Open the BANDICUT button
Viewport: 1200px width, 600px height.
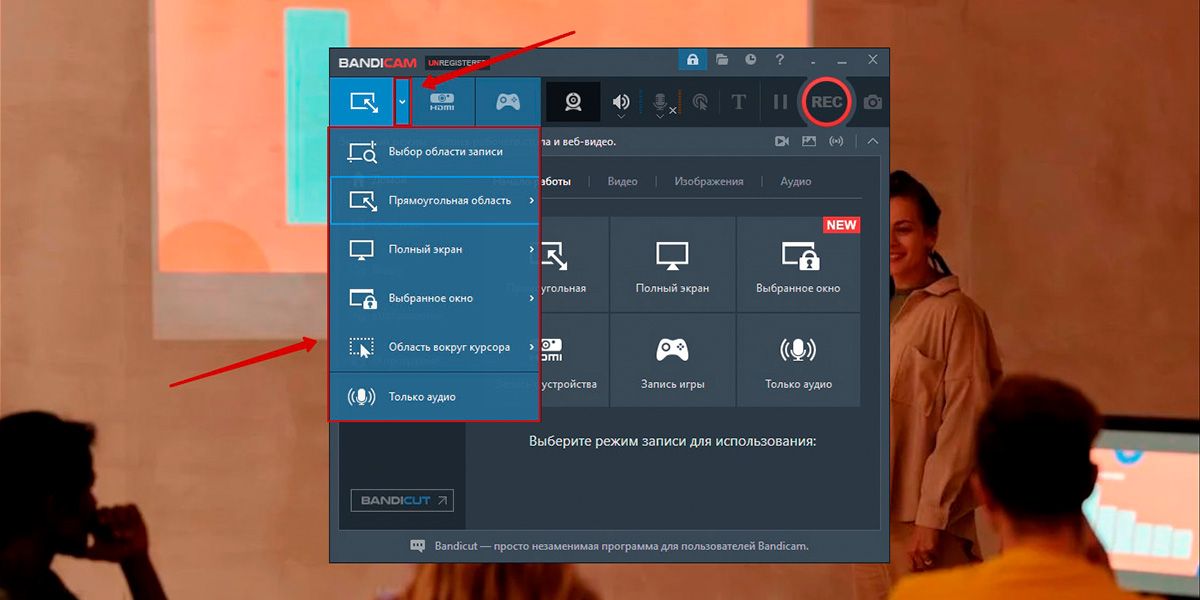[402, 500]
